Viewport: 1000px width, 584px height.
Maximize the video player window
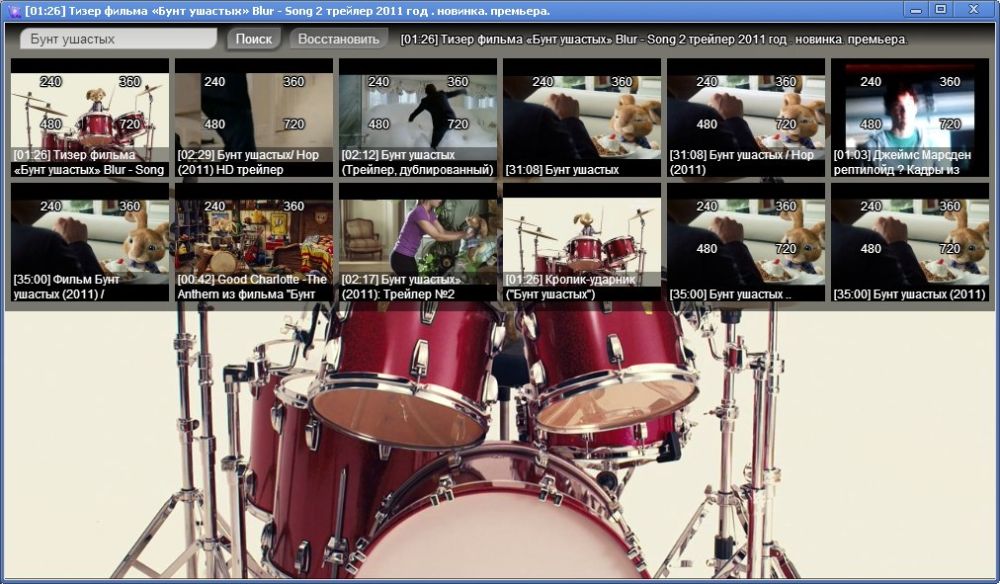[940, 9]
